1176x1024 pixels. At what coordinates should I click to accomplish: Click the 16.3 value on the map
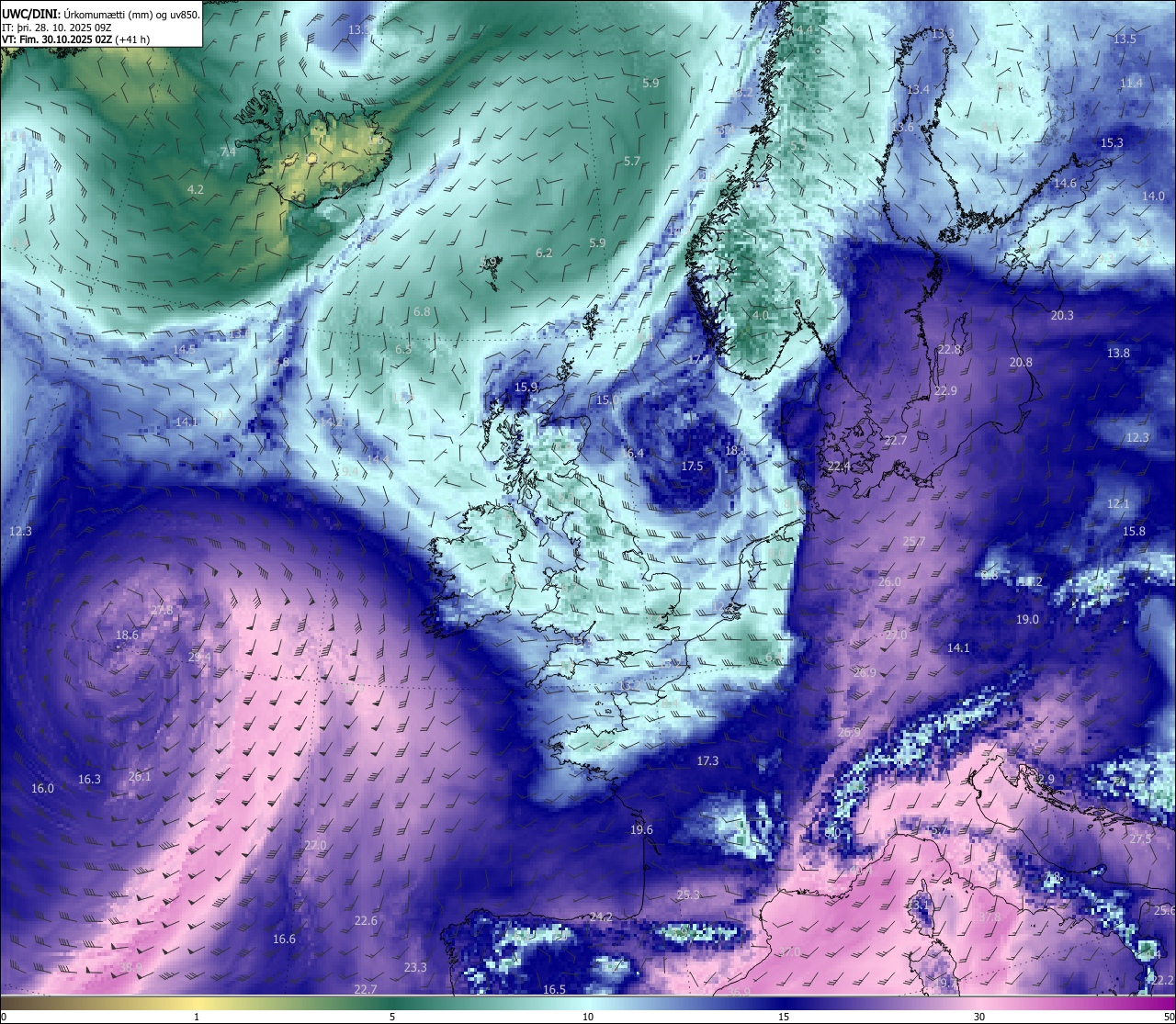coord(89,780)
